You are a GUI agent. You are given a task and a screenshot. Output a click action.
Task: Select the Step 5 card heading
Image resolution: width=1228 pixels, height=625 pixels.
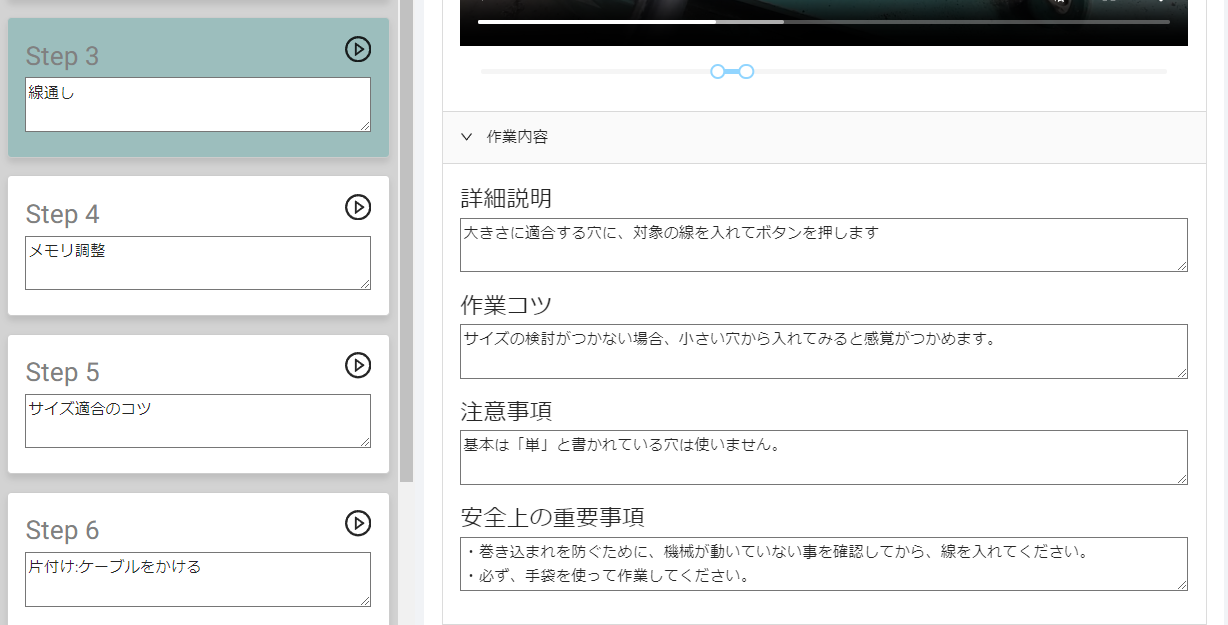tap(63, 372)
